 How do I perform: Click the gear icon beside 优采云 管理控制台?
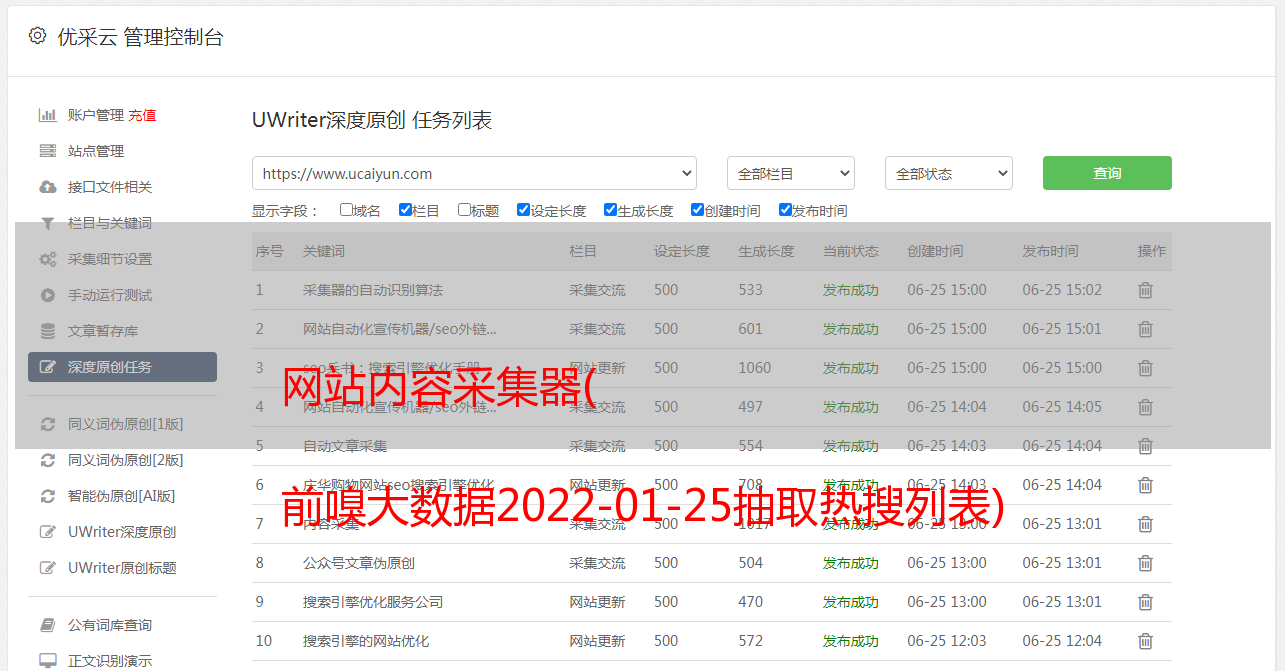(x=37, y=36)
